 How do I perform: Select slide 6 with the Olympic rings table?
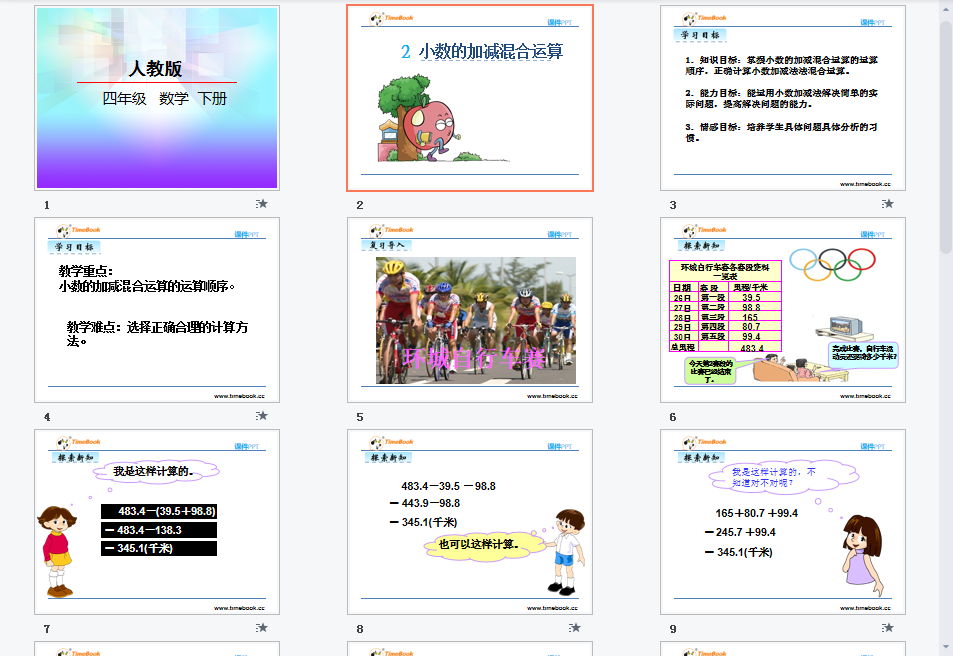click(783, 310)
